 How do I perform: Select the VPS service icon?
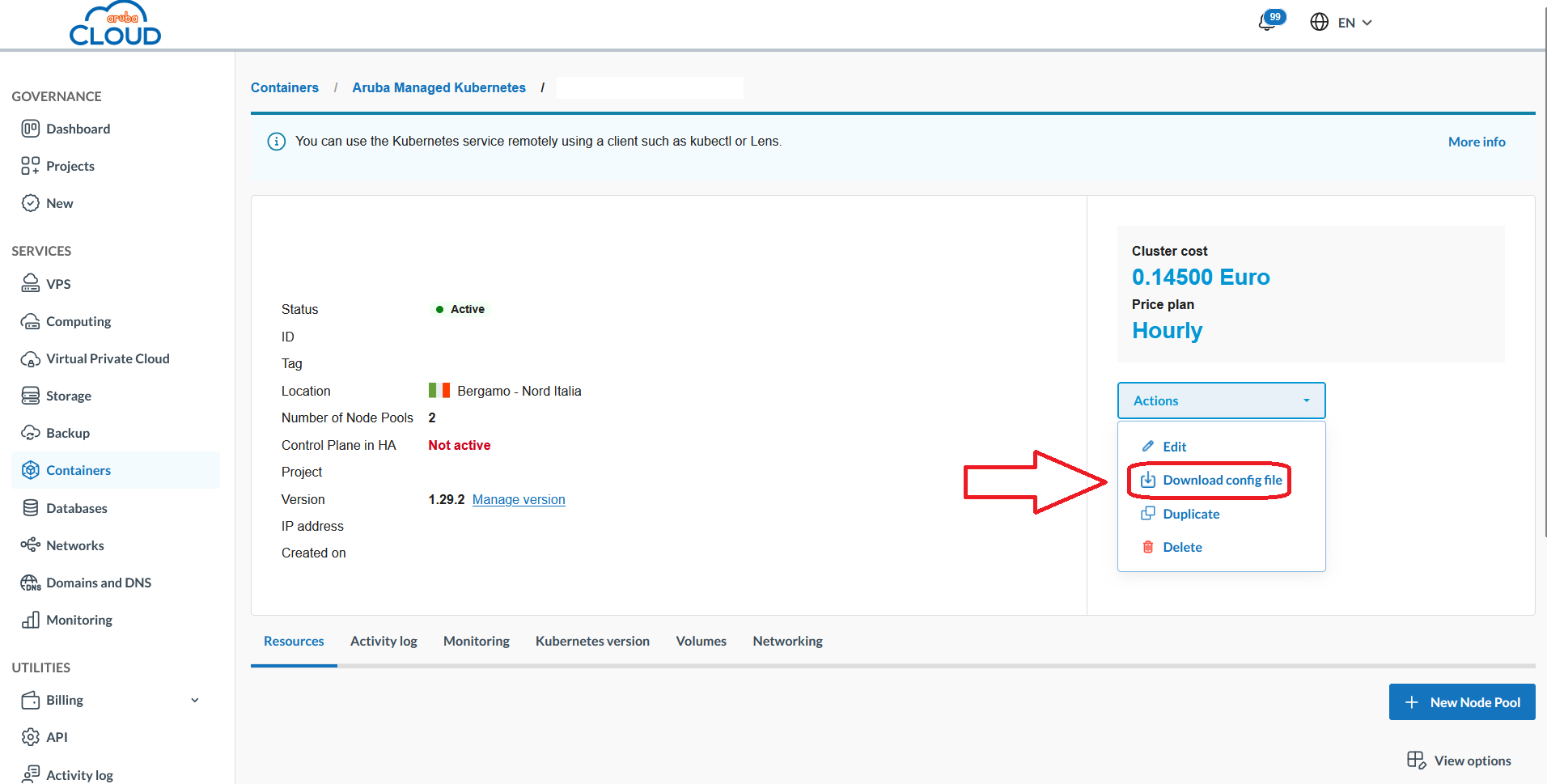(30, 283)
